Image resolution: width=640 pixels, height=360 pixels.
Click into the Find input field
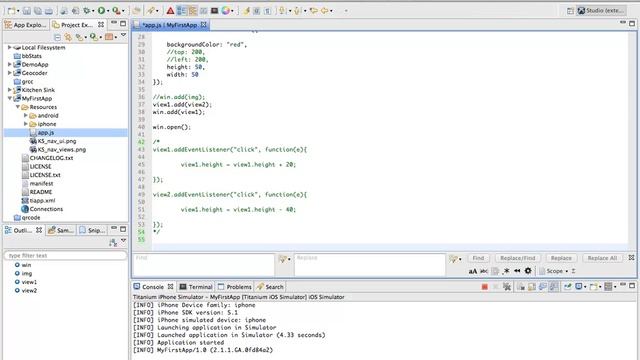pos(204,265)
